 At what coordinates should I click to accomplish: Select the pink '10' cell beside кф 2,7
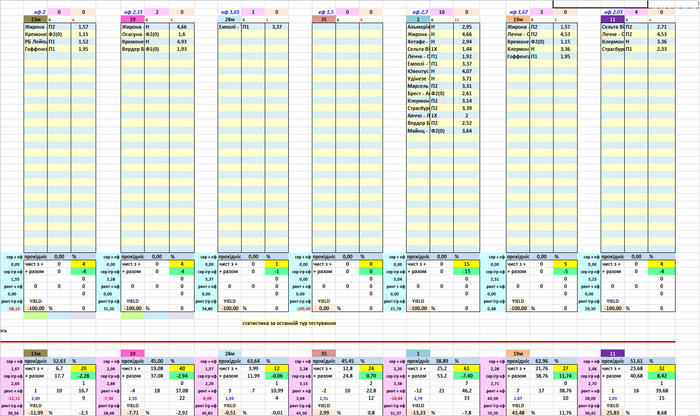442,12
